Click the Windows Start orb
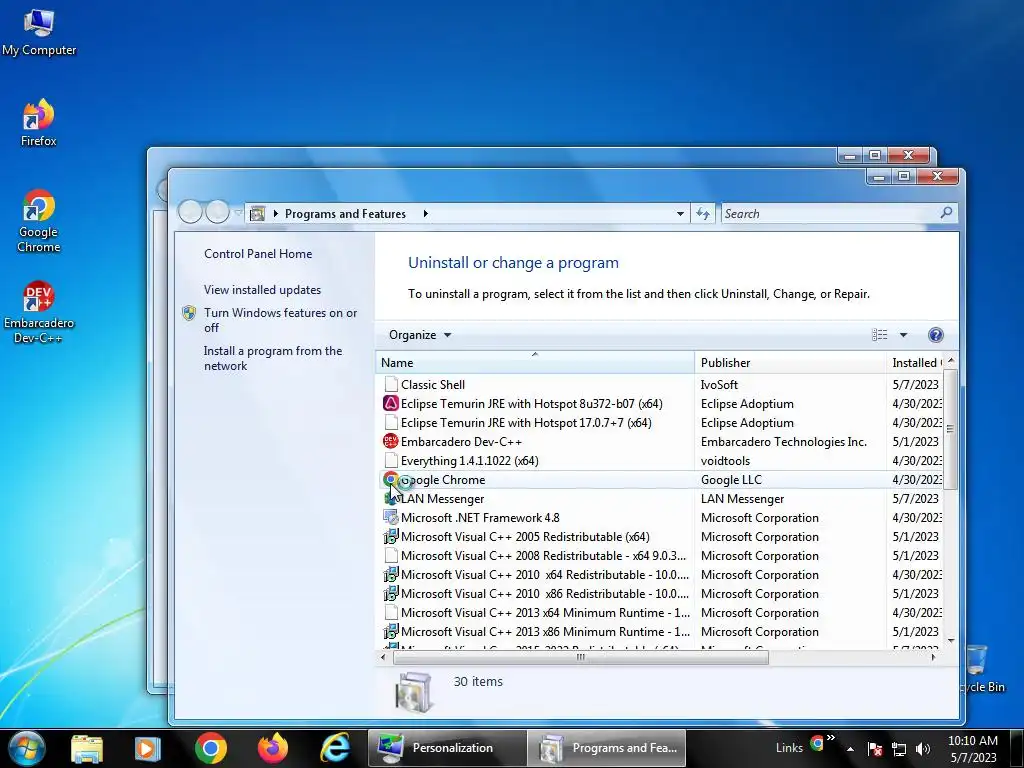This screenshot has height=768, width=1024. click(x=27, y=748)
